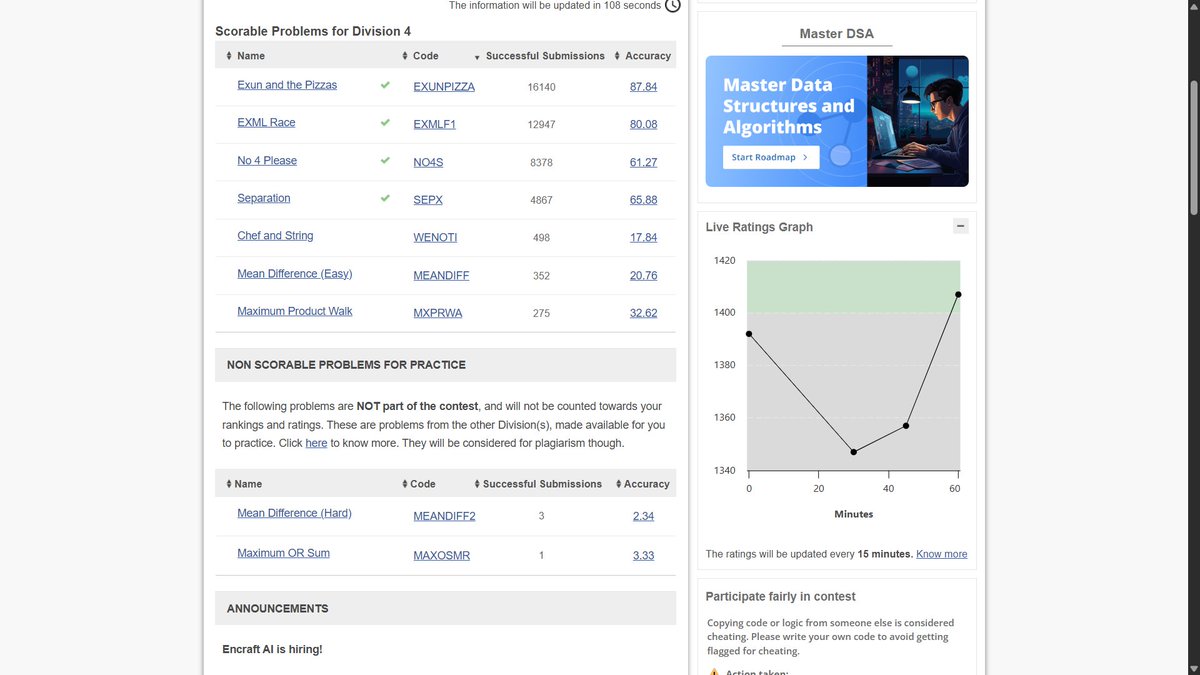This screenshot has height=675, width=1200.
Task: Click the clock icon beside update timer
Action: coord(673,5)
